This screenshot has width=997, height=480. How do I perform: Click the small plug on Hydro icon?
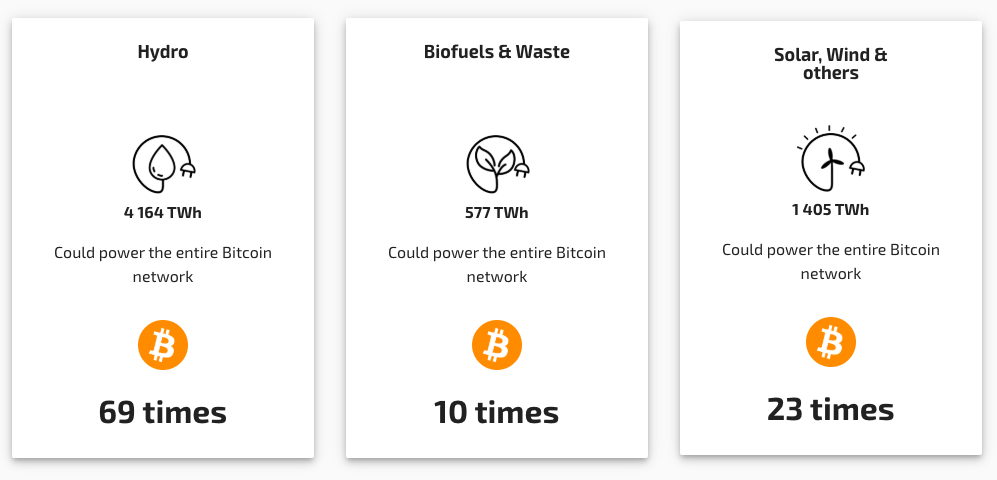(188, 169)
